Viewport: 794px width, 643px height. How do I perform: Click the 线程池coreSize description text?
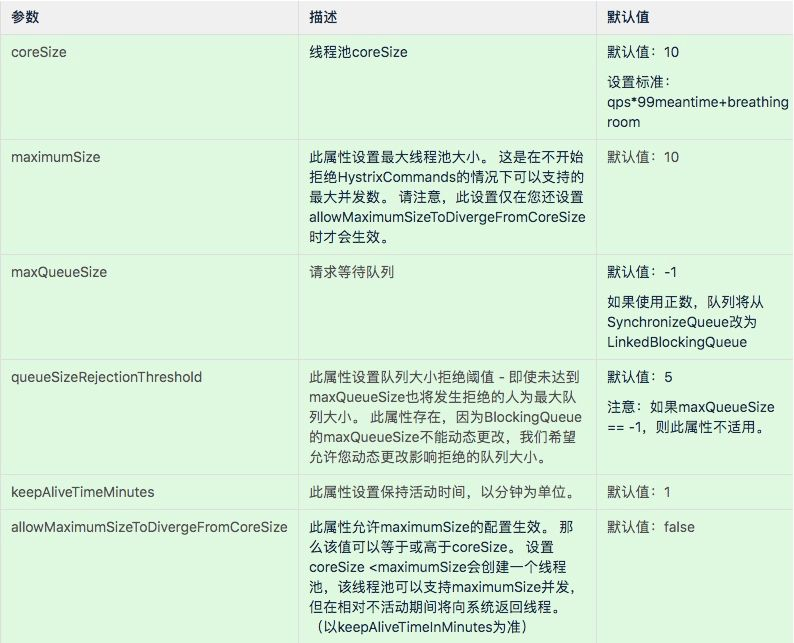point(358,52)
